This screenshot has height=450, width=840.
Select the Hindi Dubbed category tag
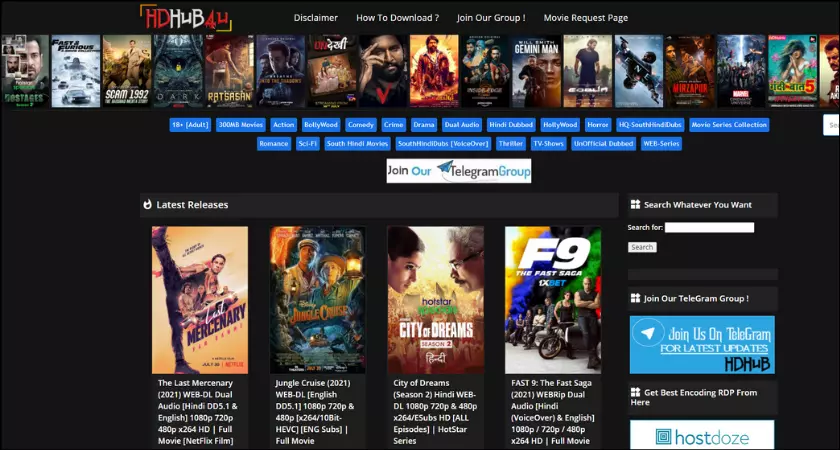pyautogui.click(x=511, y=125)
